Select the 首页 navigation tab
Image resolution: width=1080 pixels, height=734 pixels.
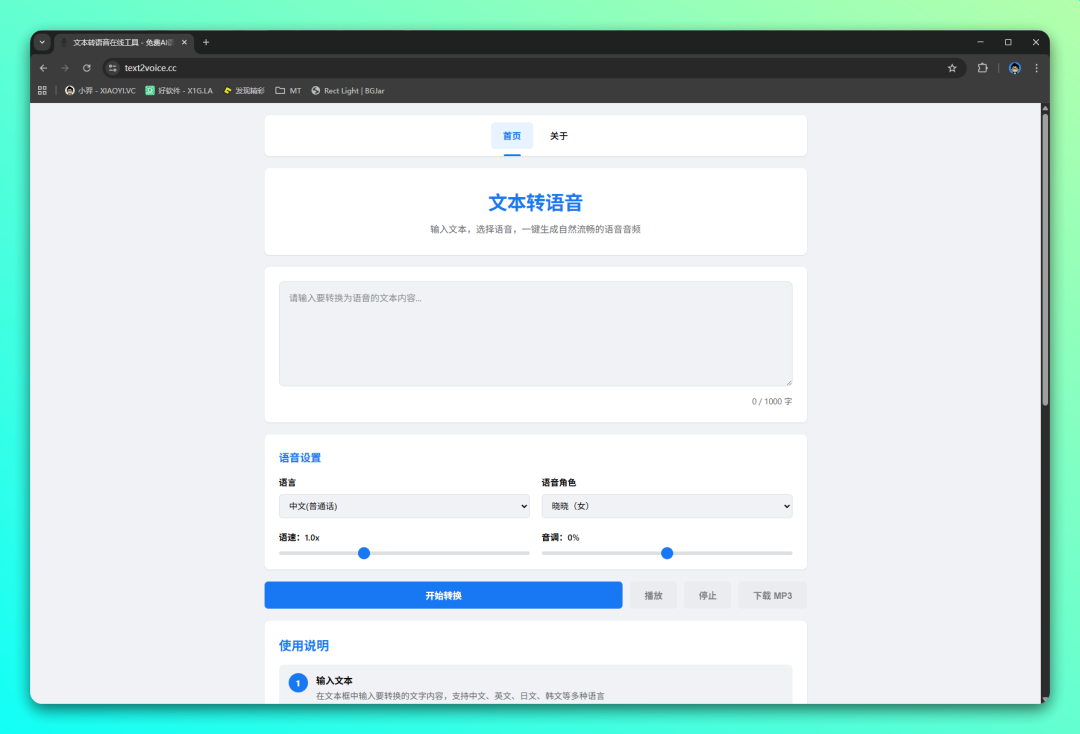click(512, 136)
